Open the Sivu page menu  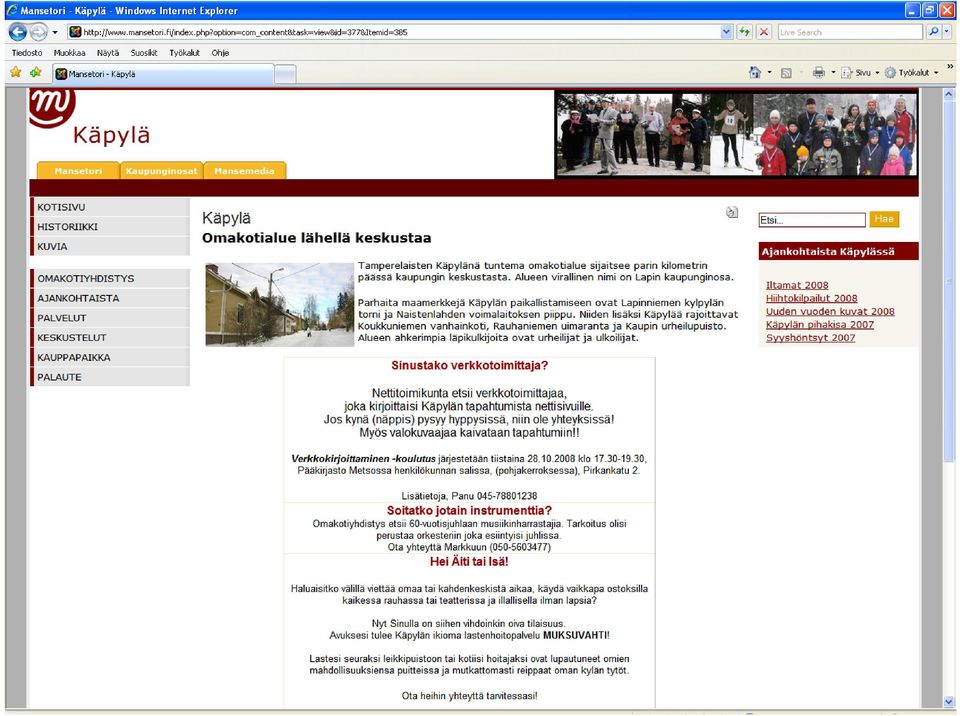pos(860,73)
